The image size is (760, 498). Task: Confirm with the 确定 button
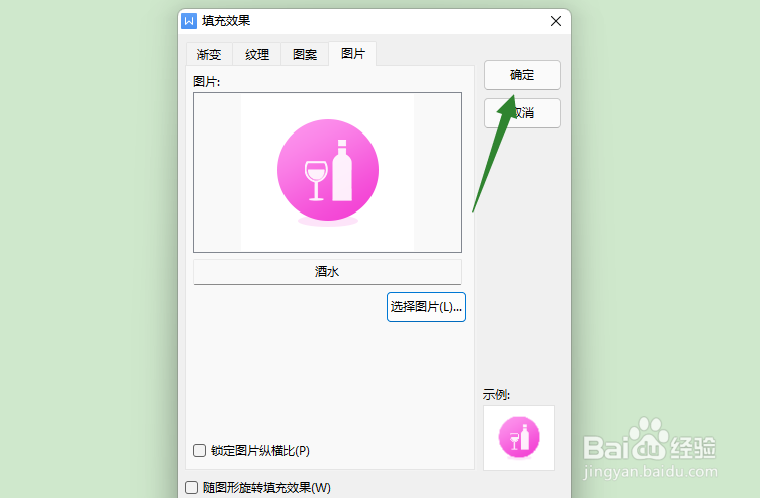[522, 75]
